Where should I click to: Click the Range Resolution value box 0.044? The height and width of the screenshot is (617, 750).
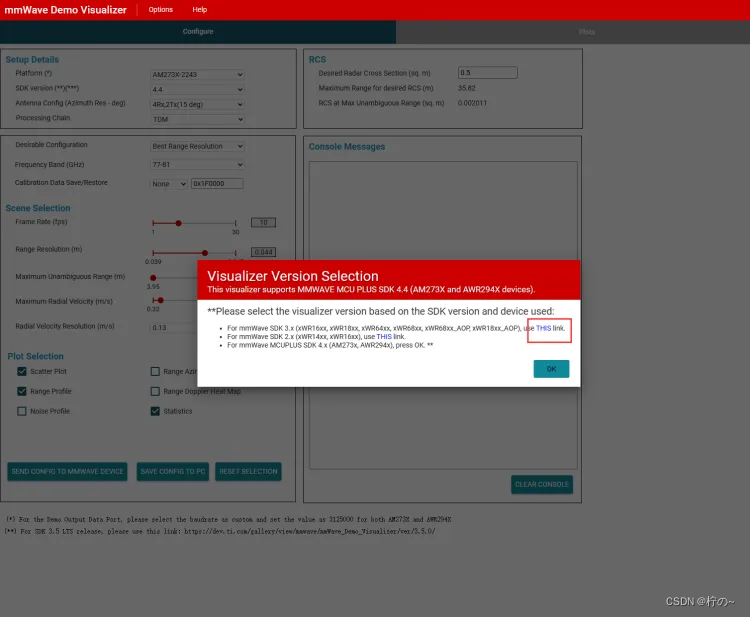263,252
